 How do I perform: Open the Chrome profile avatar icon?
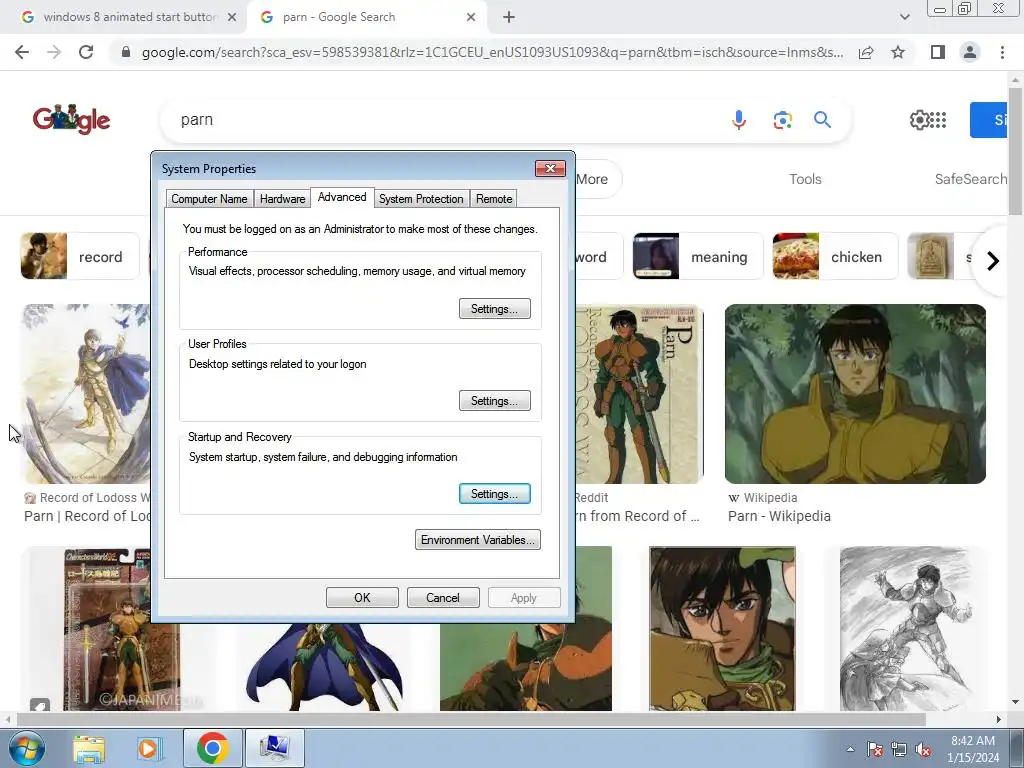tap(970, 52)
